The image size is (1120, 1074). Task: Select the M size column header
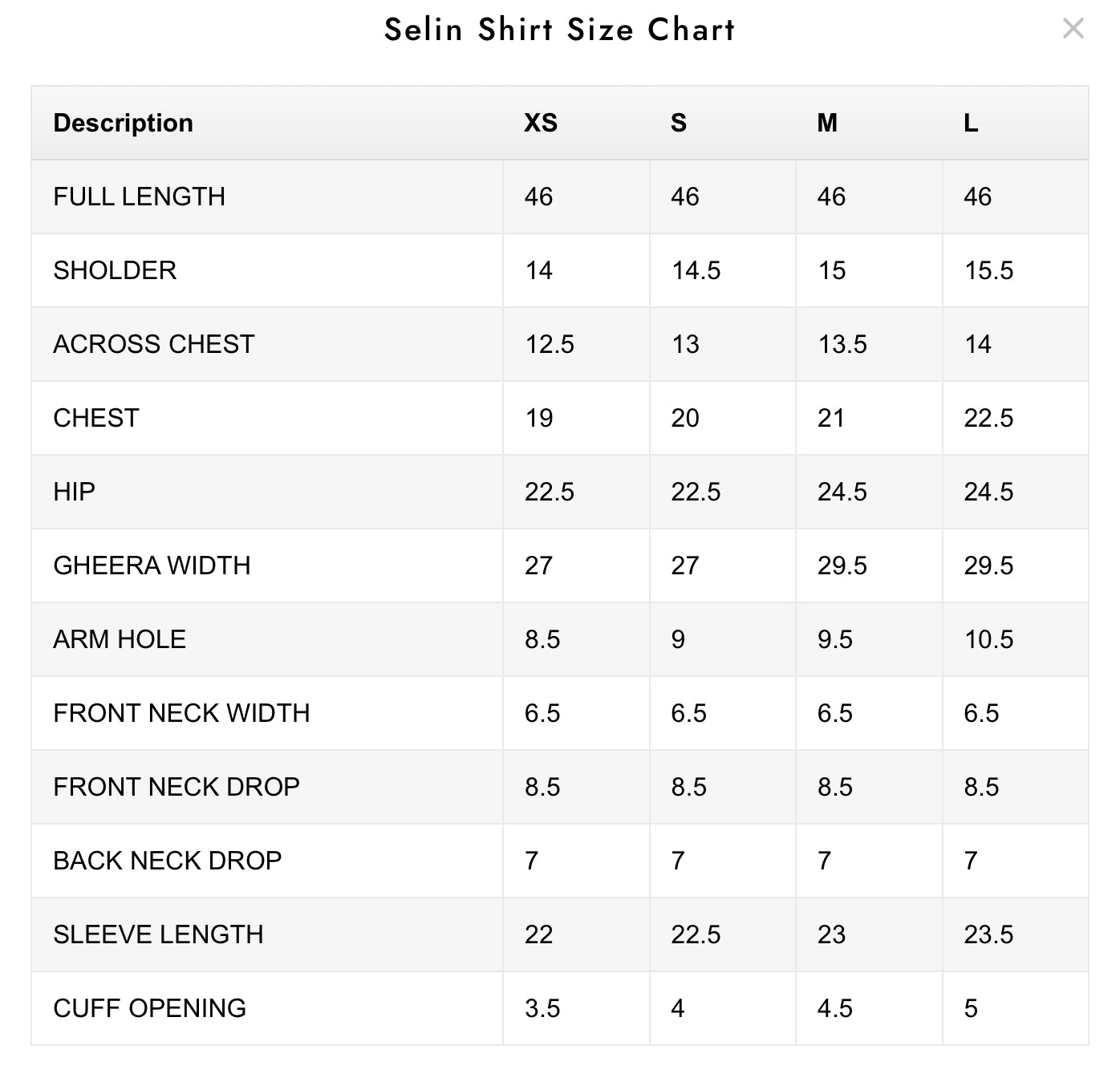click(827, 123)
